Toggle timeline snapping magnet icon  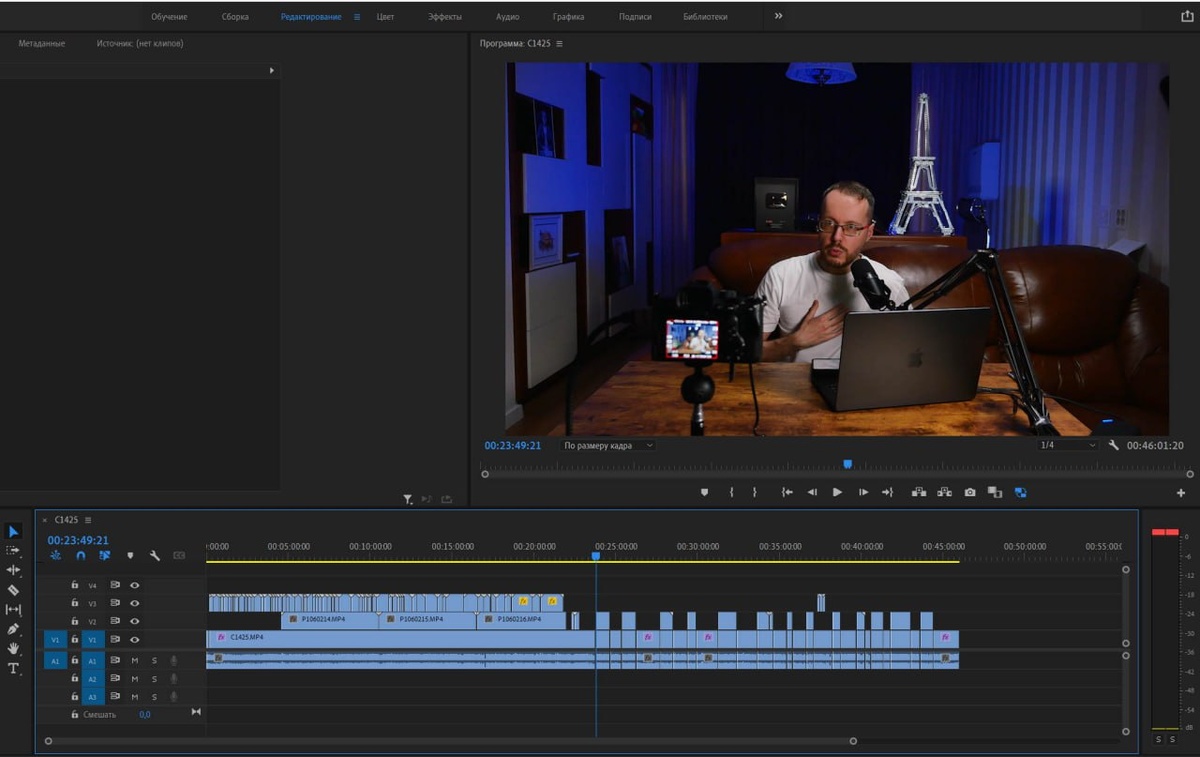(81, 555)
